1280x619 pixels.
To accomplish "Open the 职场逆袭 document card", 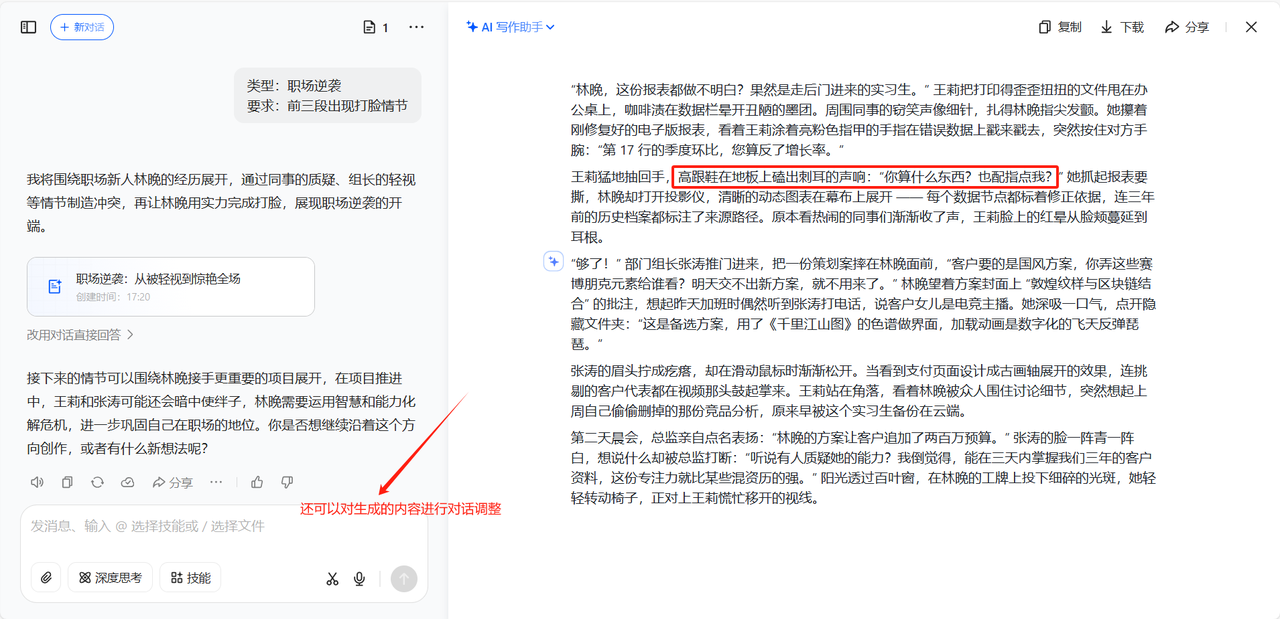I will [x=171, y=287].
